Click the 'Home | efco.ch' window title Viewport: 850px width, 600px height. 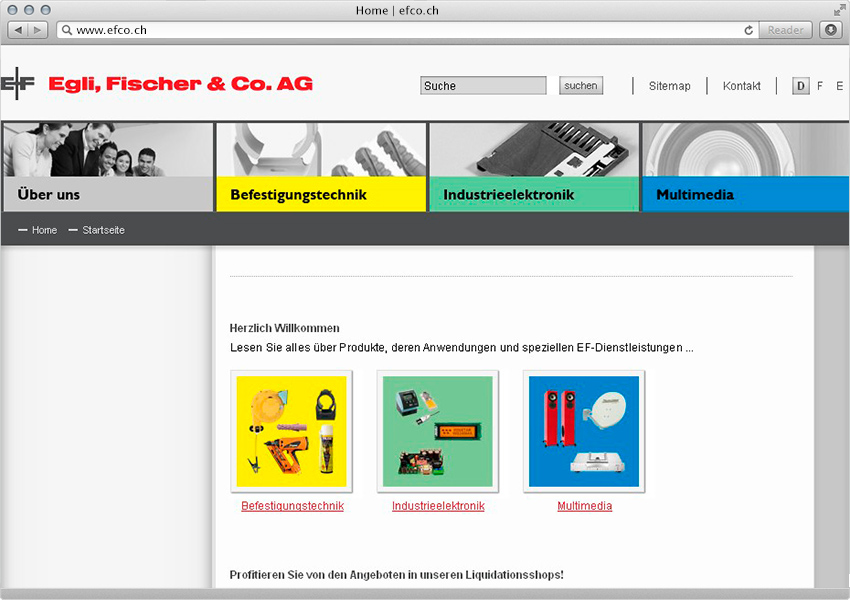397,10
